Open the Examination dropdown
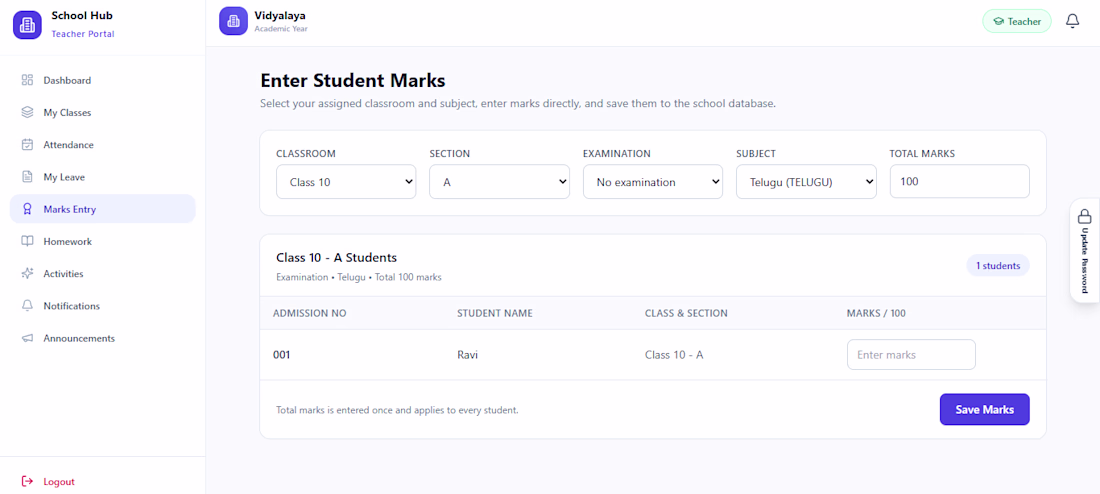The height and width of the screenshot is (494, 1100). pos(652,182)
